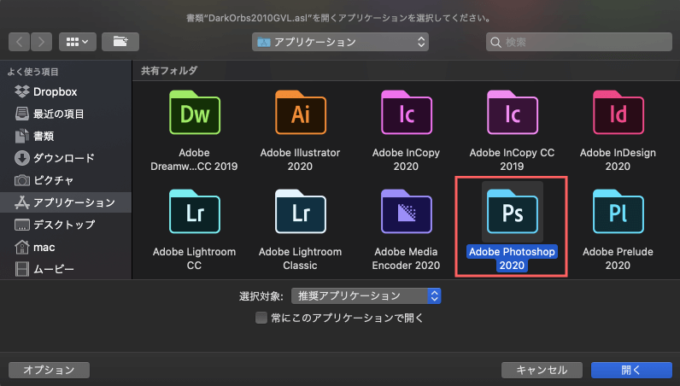Select the Adobe Photoshop 2020 folder icon
Screen dimensions: 680x386
(512, 212)
